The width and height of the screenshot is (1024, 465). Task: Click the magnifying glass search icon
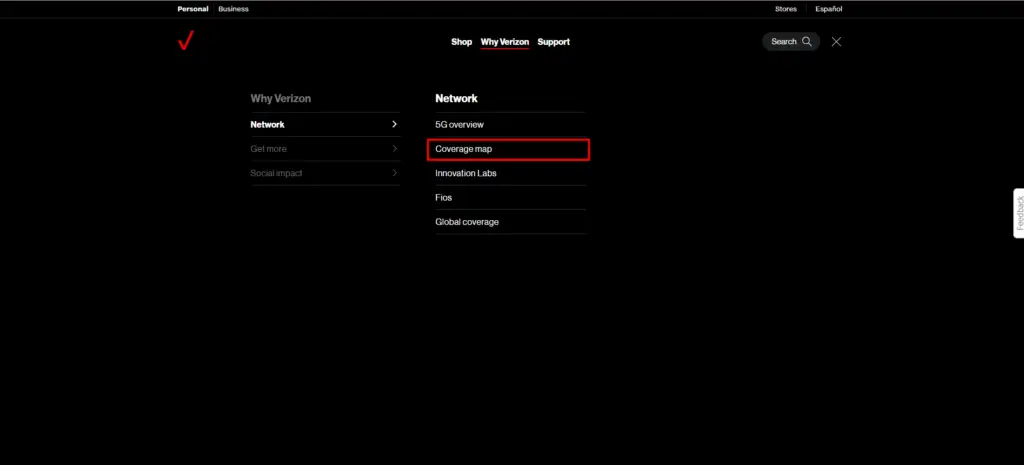pos(807,42)
